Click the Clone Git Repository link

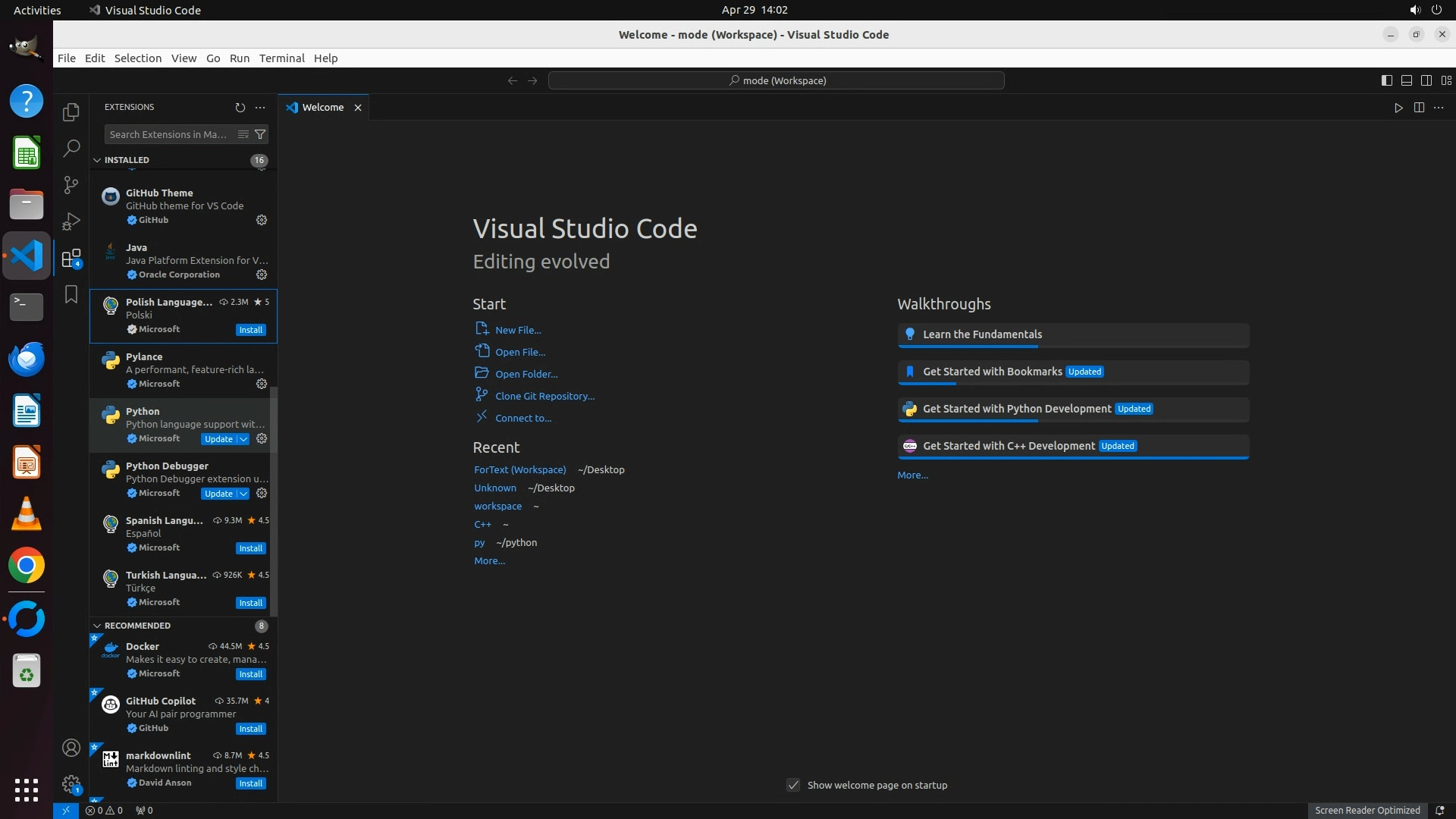pyautogui.click(x=544, y=396)
